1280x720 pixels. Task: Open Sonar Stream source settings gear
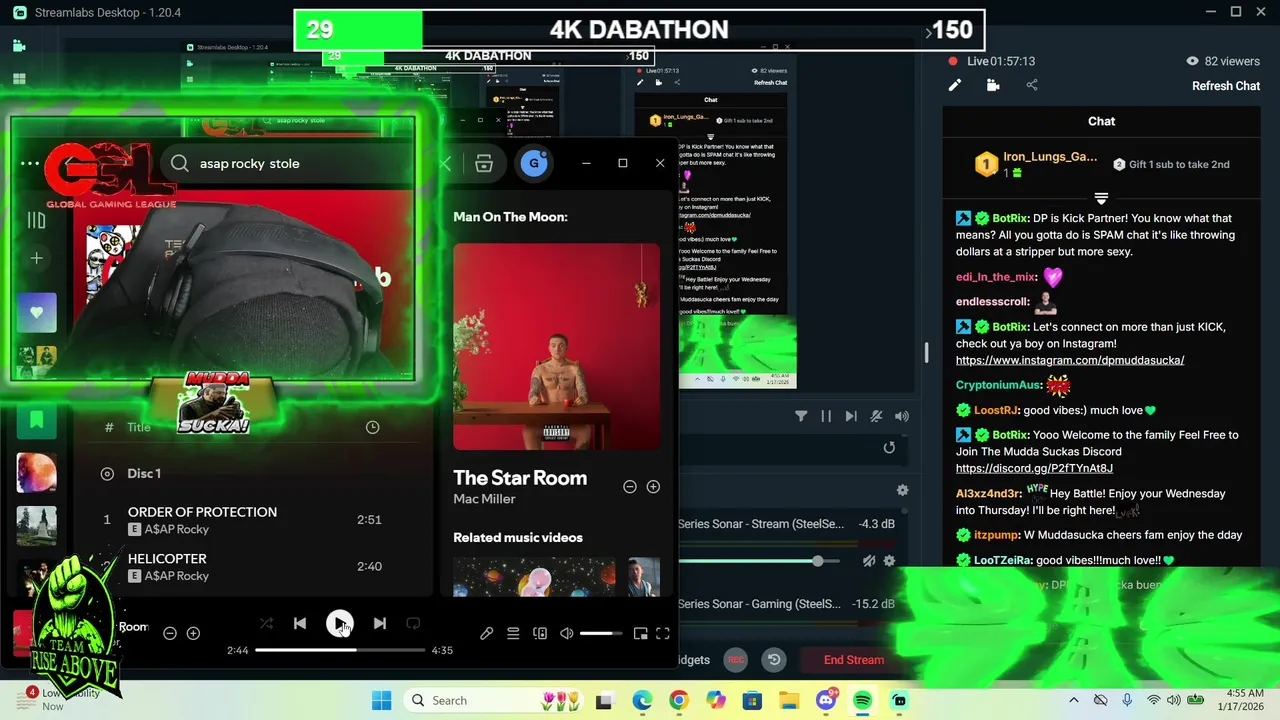pos(889,561)
